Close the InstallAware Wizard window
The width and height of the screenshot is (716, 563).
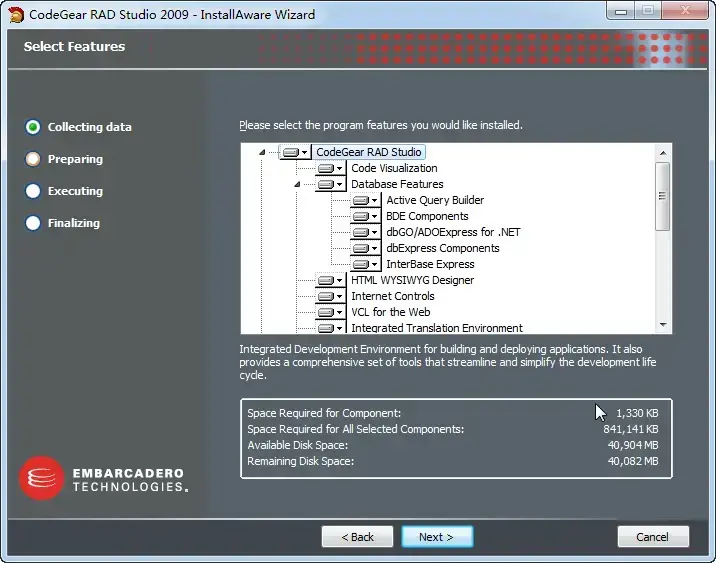click(685, 11)
